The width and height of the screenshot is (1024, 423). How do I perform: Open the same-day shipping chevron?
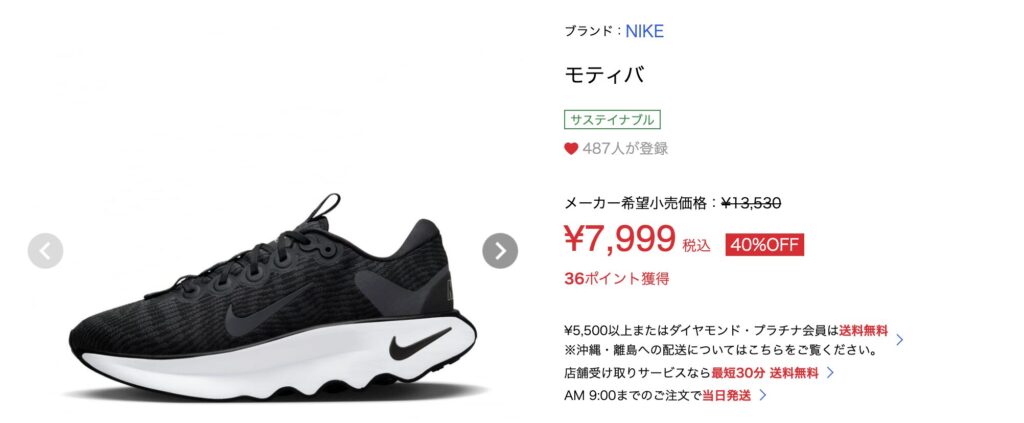[762, 395]
